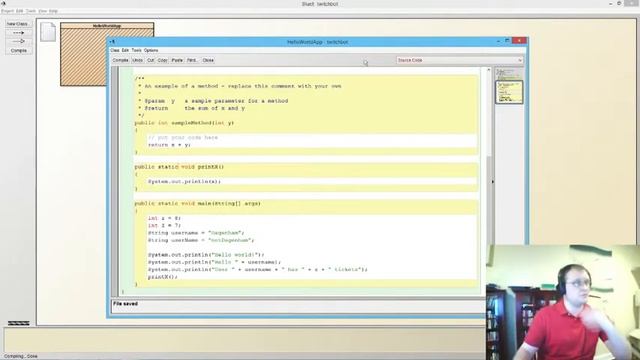
Task: Open Help menu in BlueJ main window
Action: coord(53,11)
